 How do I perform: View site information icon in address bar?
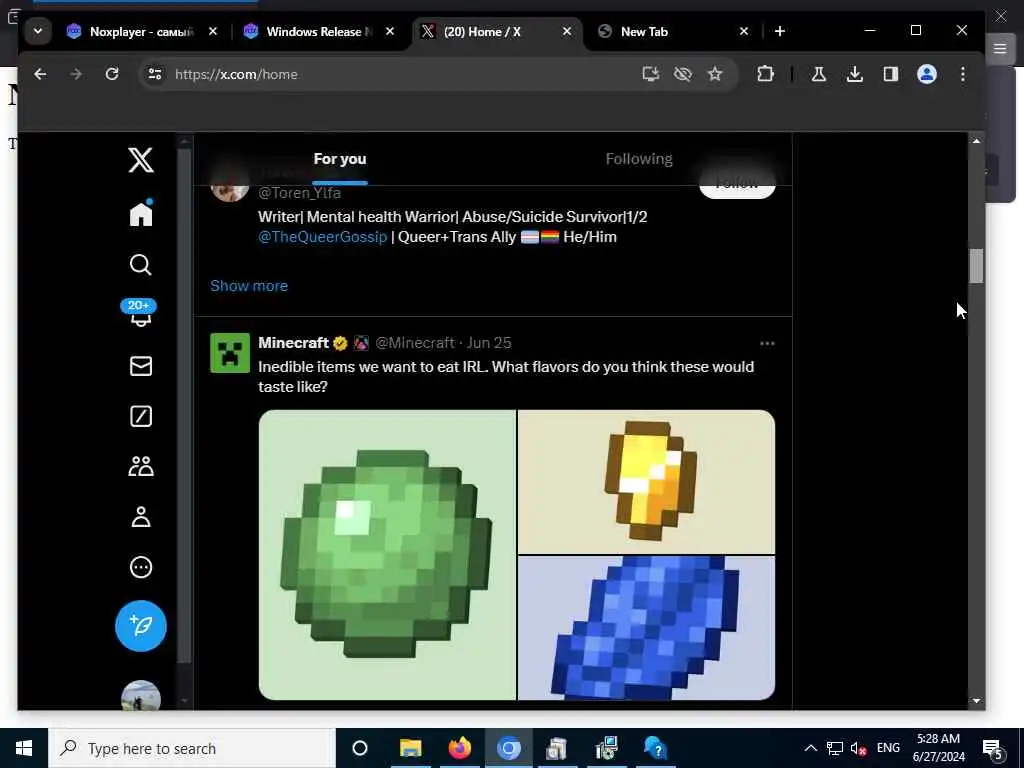(155, 74)
